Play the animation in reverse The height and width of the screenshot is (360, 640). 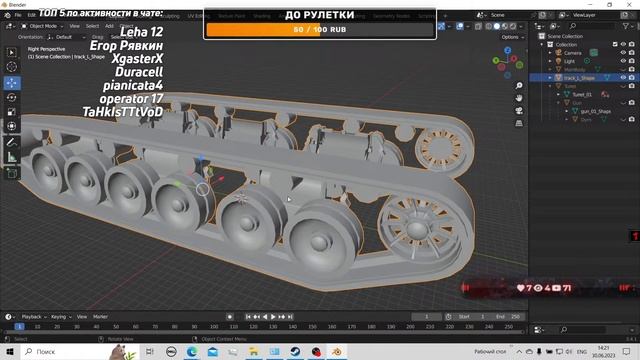tap(265, 317)
